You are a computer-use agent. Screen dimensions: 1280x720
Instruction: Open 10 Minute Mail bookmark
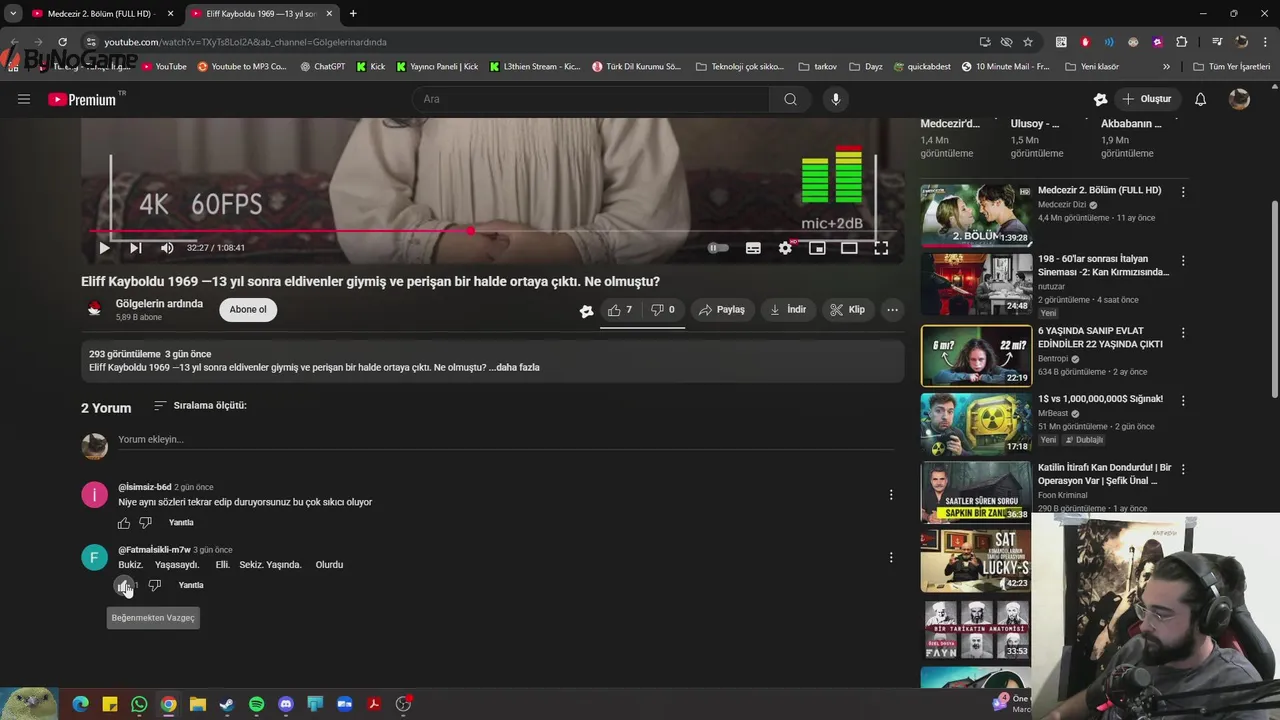(x=1005, y=67)
